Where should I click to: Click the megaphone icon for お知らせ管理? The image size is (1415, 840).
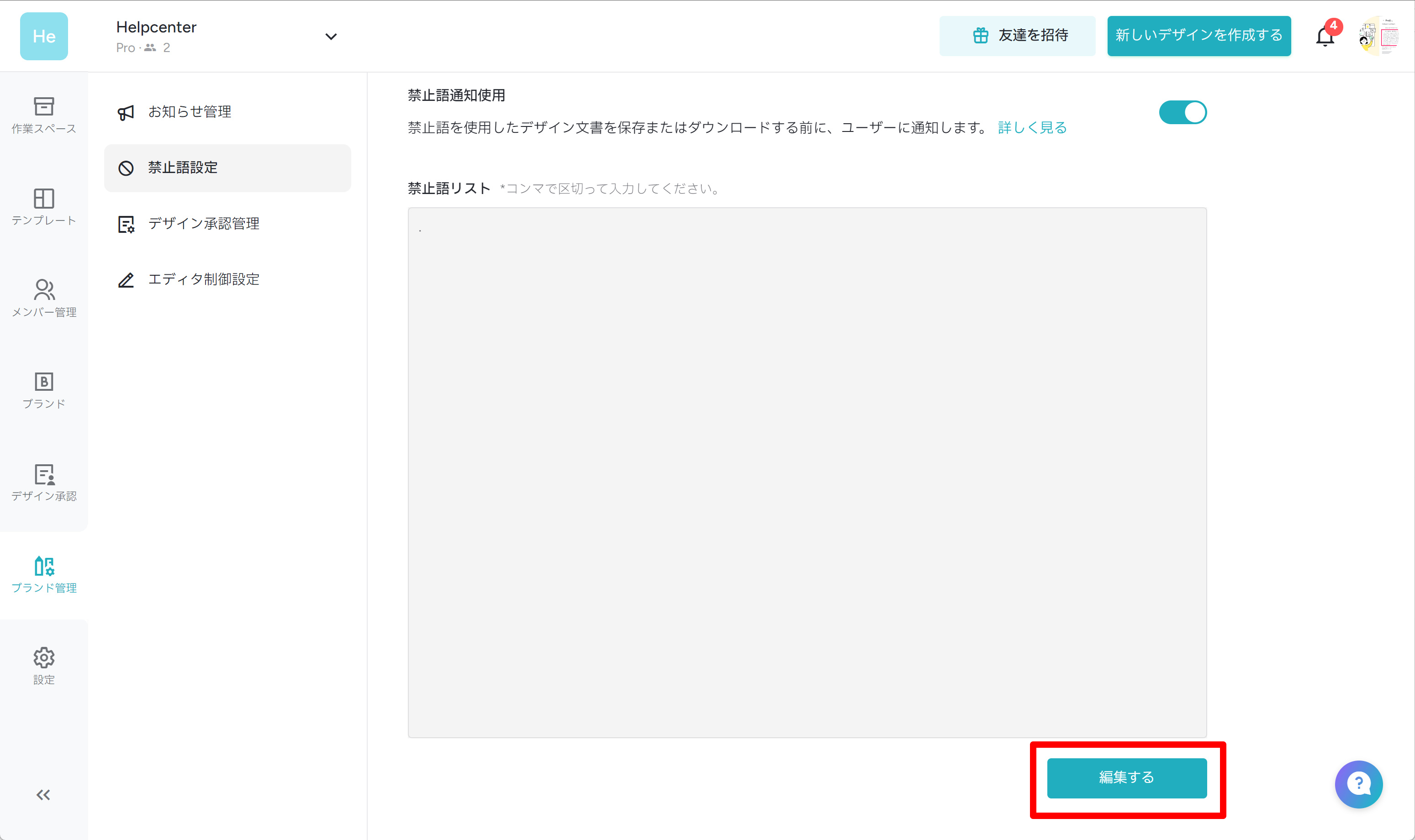coord(126,112)
